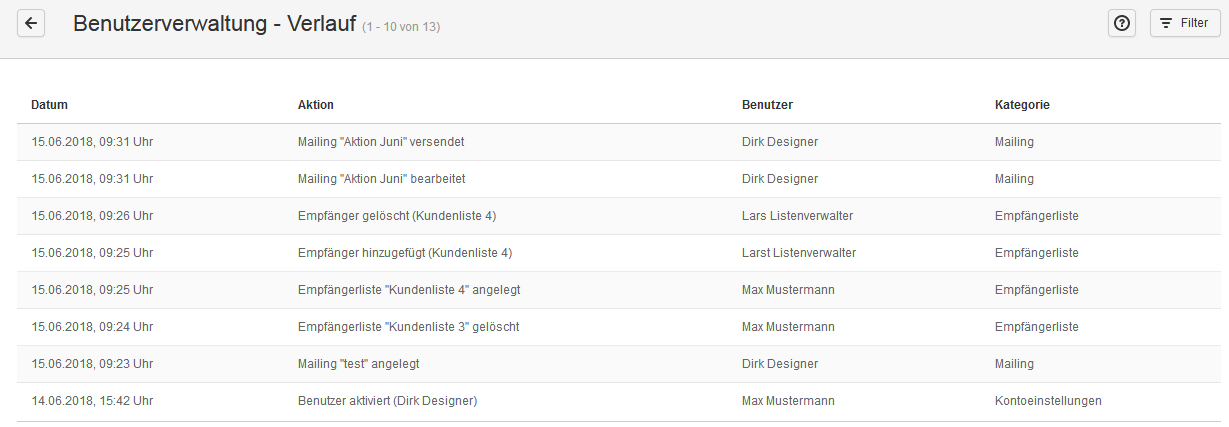This screenshot has width=1229, height=427.
Task: Select 'Empfängerliste "Kundenliste 4" angelegt' row
Action: click(618, 290)
